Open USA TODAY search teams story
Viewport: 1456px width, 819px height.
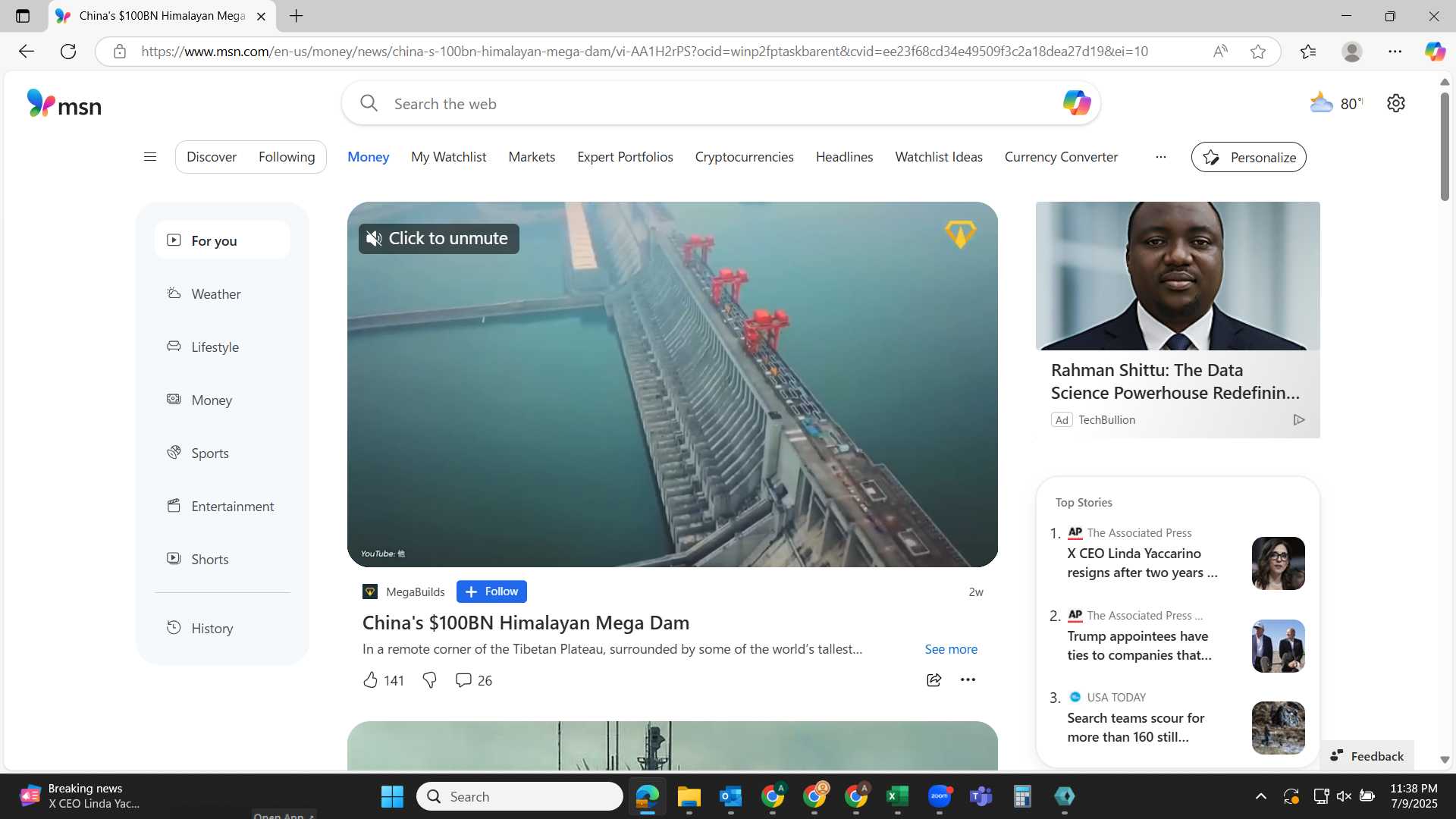coord(1135,727)
